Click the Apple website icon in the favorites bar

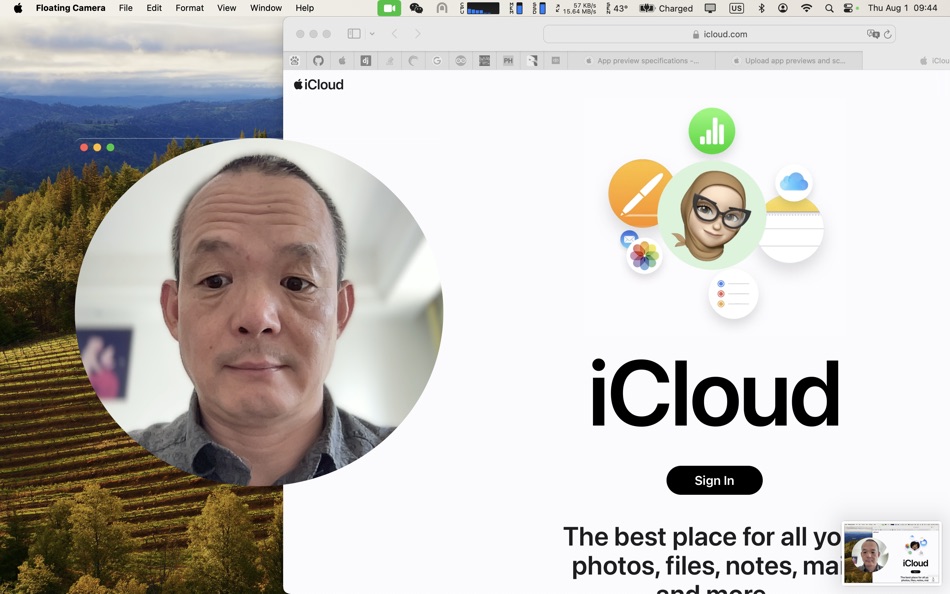[x=342, y=60]
